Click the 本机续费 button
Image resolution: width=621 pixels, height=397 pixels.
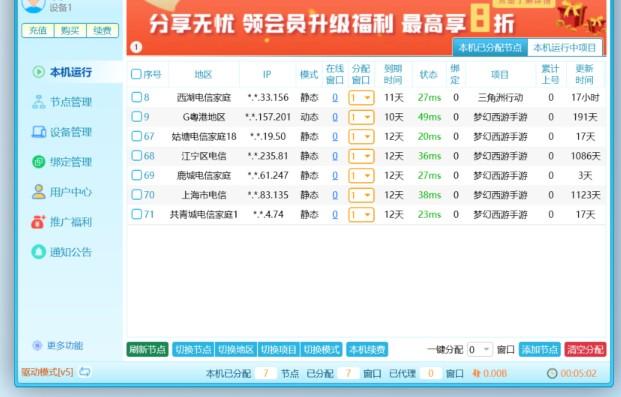tap(367, 349)
